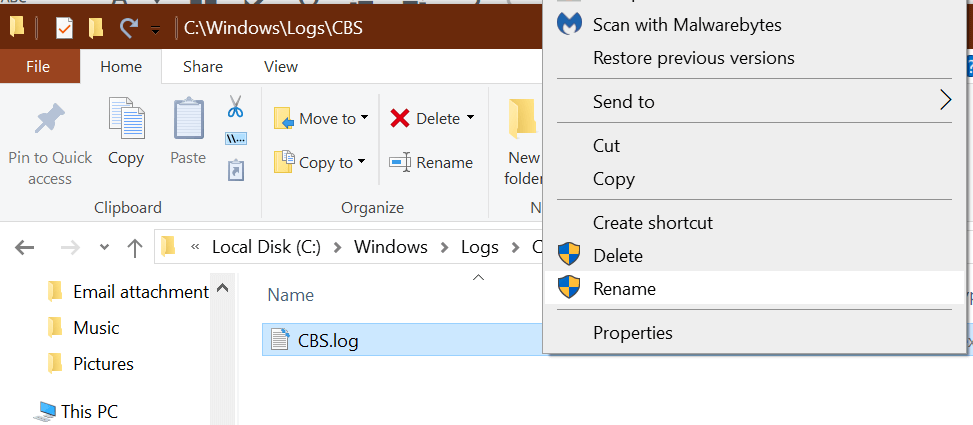Click the Copy button in Clipboard group
Viewport: 973px width, 425px height.
click(x=126, y=132)
